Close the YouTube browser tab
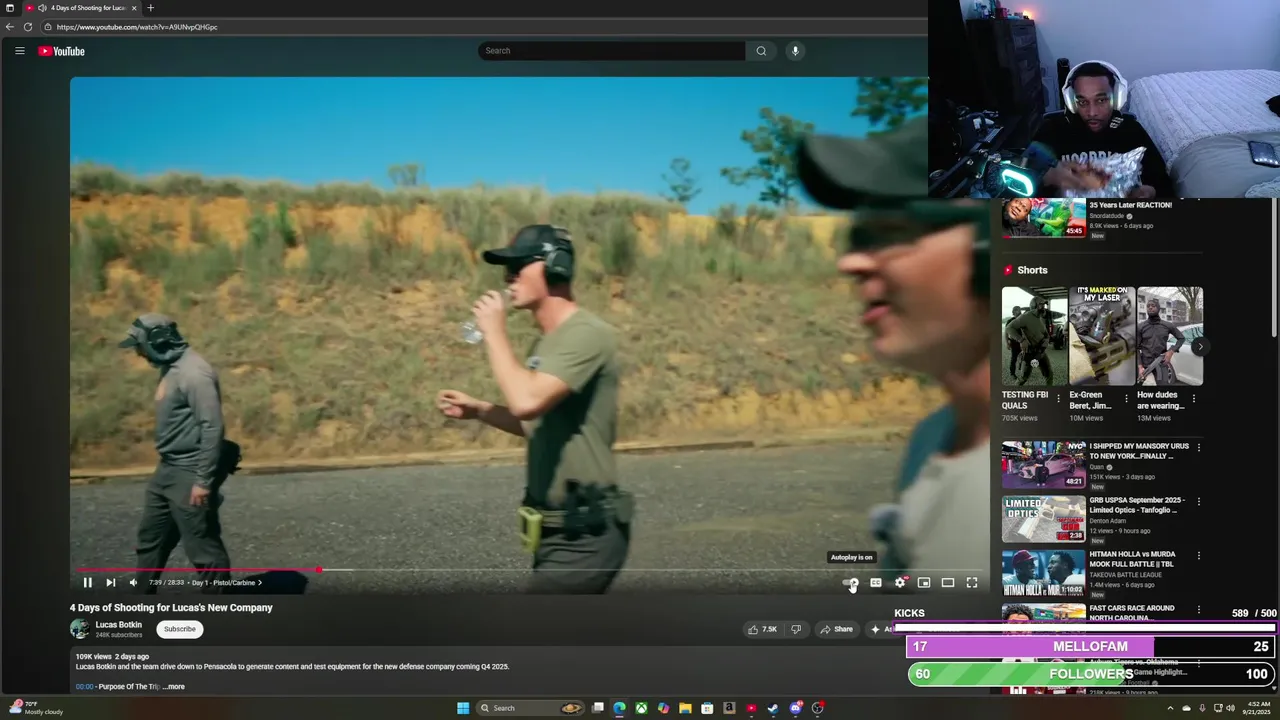Screen dimensions: 1280x720 (x=134, y=8)
